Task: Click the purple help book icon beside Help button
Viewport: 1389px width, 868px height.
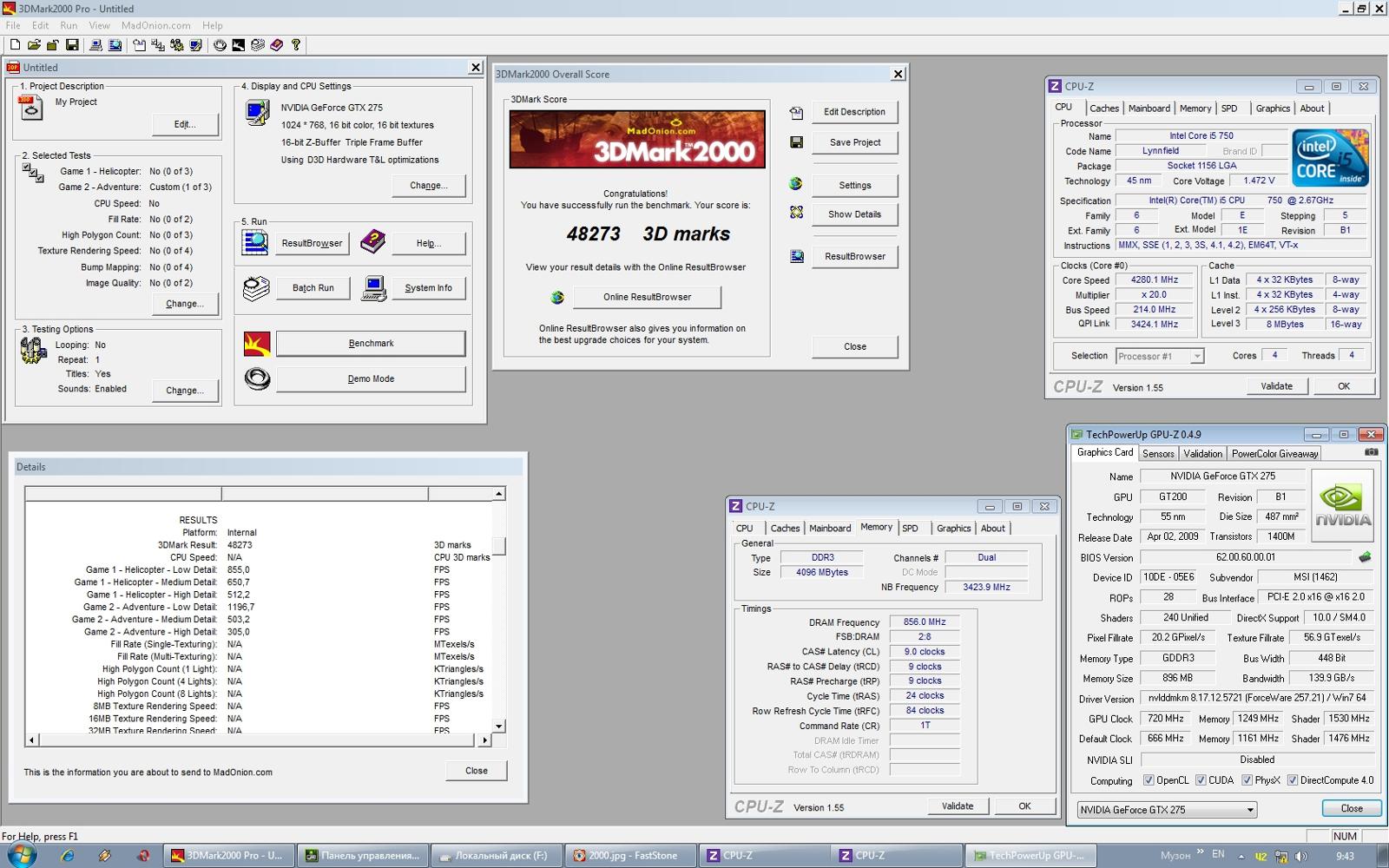Action: [372, 242]
